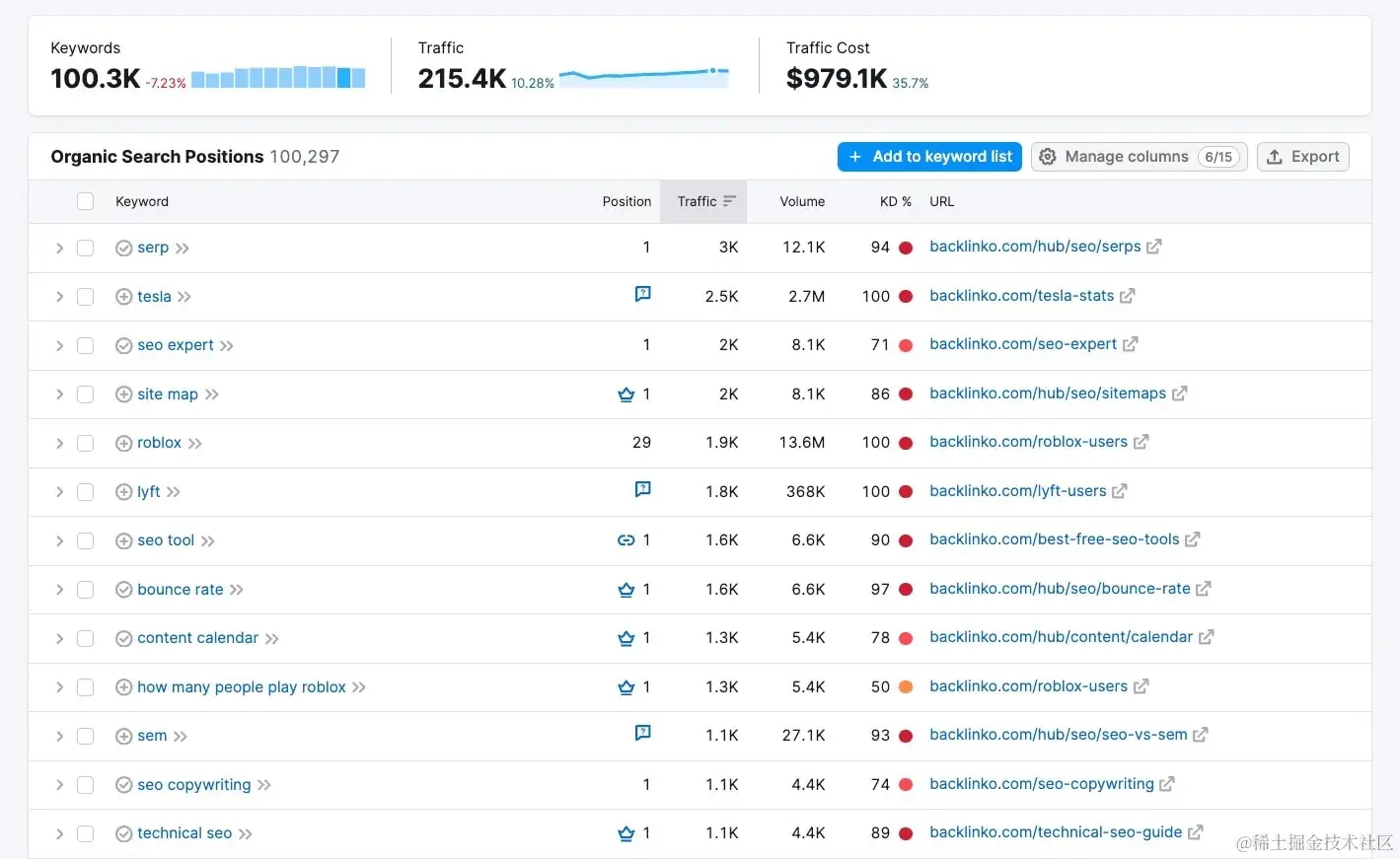Viewport: 1400px width, 859px height.
Task: Tick the roblox row checkbox
Action: (86, 443)
